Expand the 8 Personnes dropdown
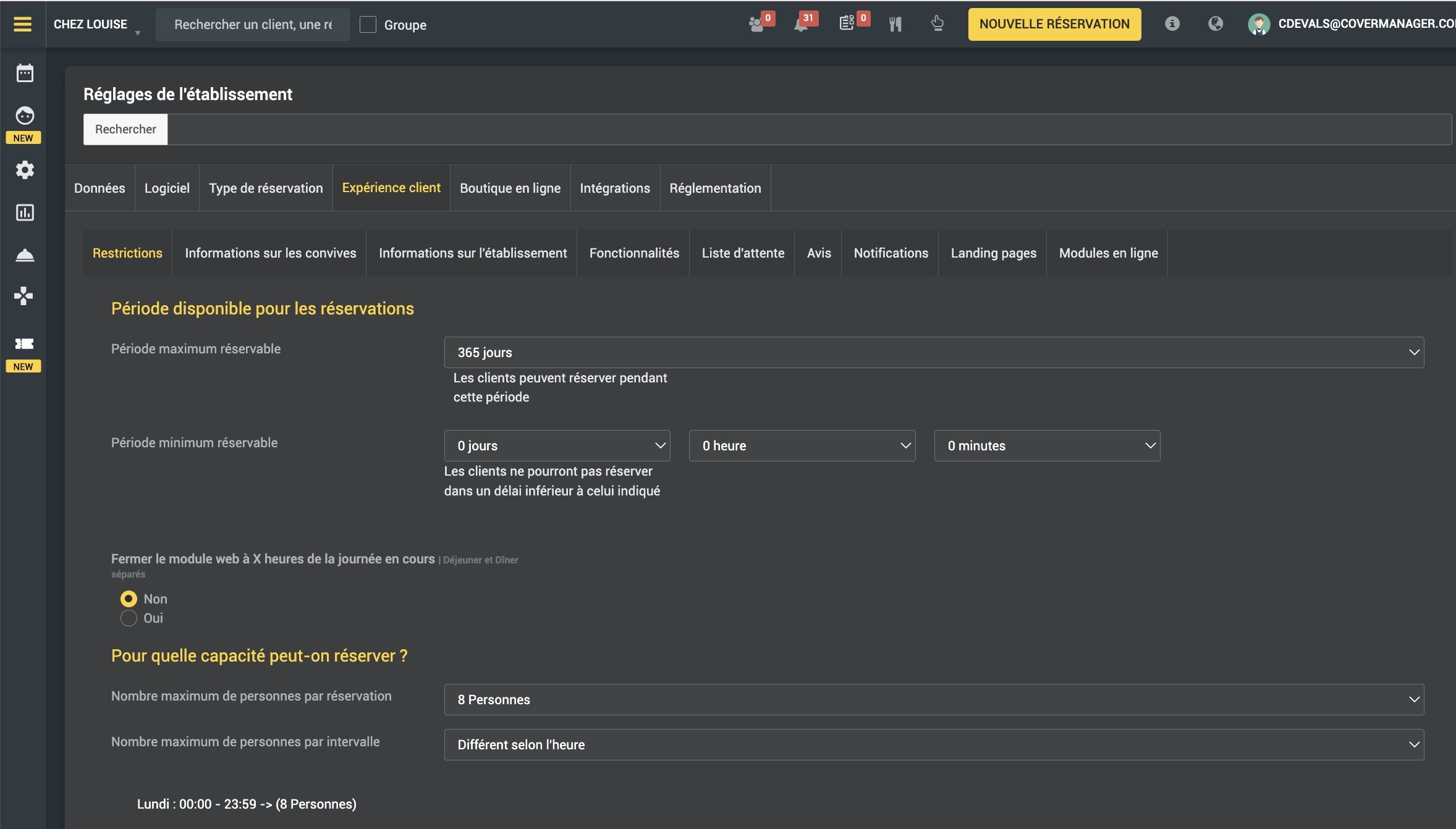 click(934, 700)
